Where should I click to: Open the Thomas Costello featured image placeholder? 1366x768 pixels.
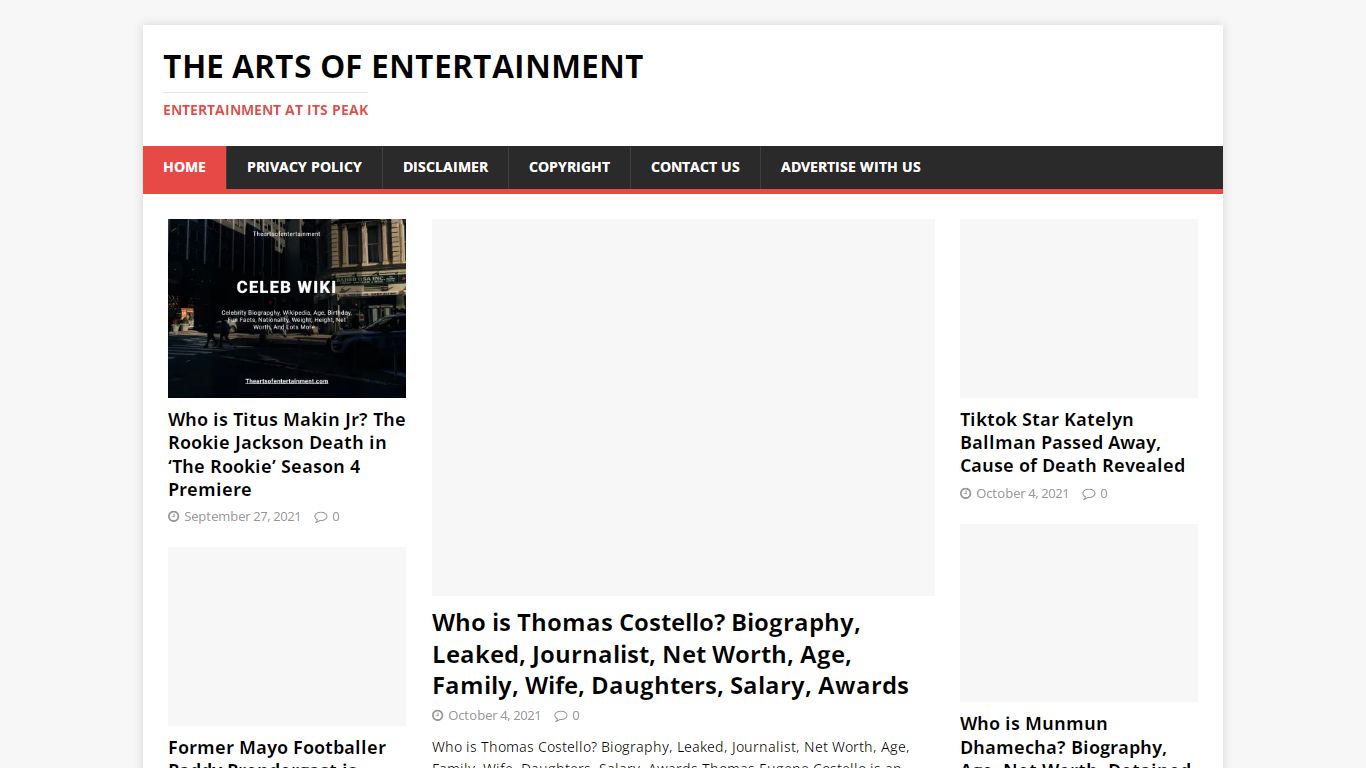tap(683, 407)
